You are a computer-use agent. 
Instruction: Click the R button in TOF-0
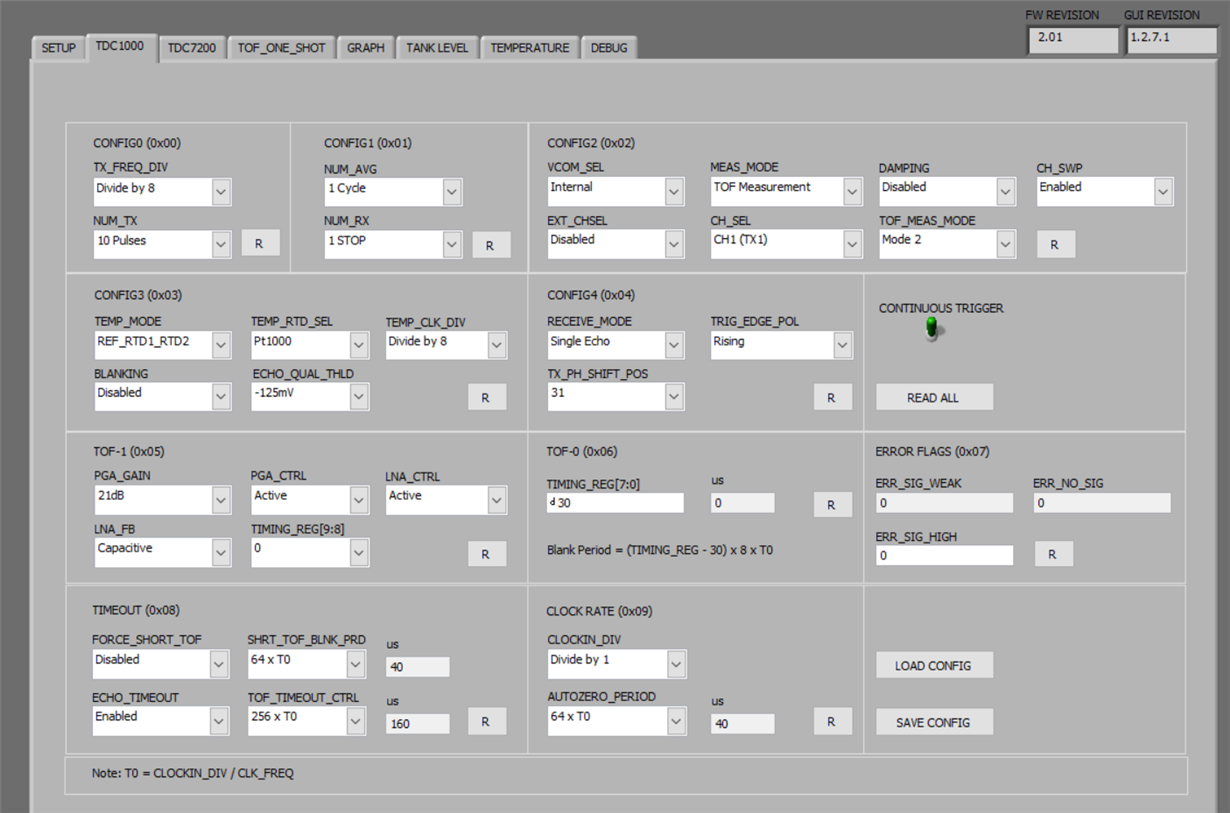click(832, 505)
